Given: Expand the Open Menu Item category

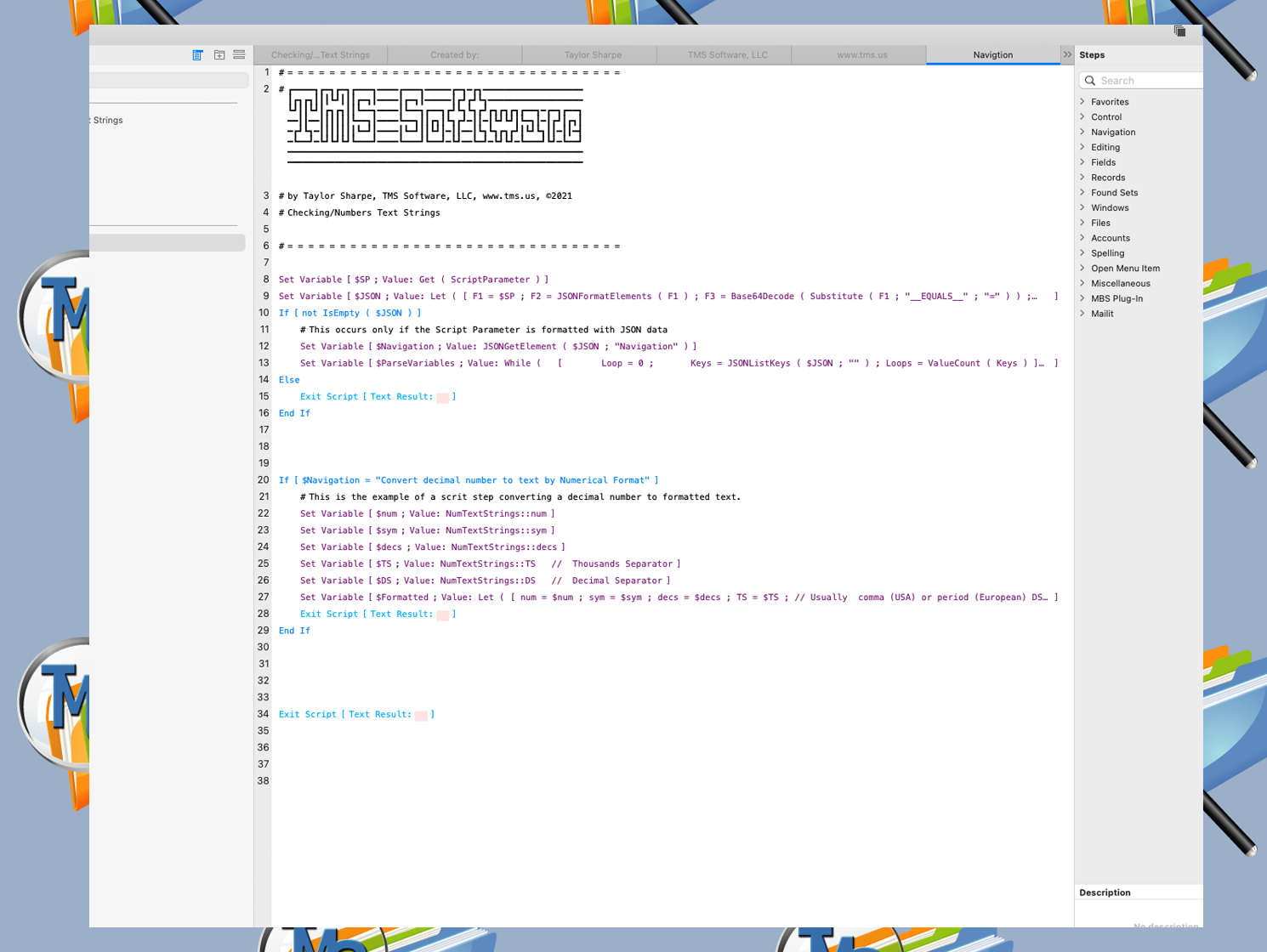Looking at the screenshot, I should click(1082, 269).
